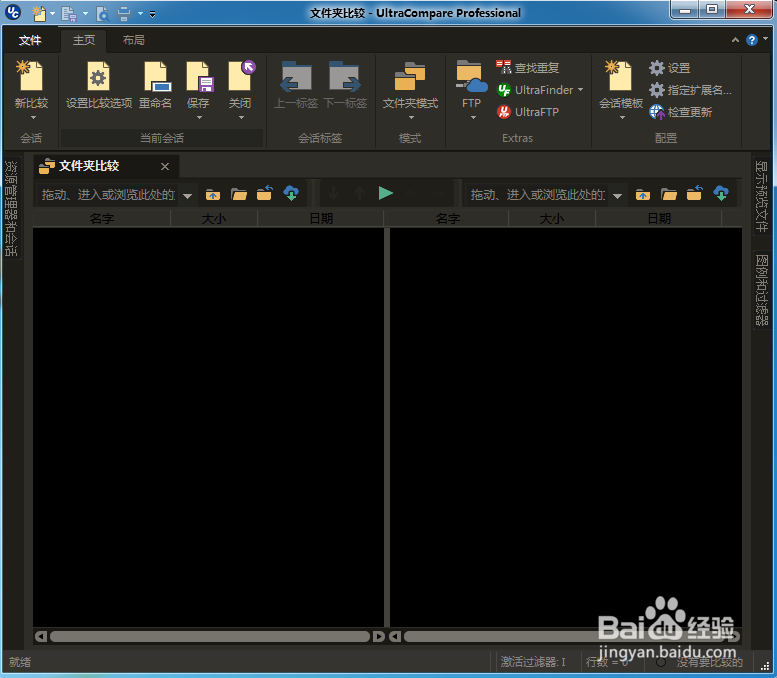Launch UltraFinder from Extras

(535, 90)
